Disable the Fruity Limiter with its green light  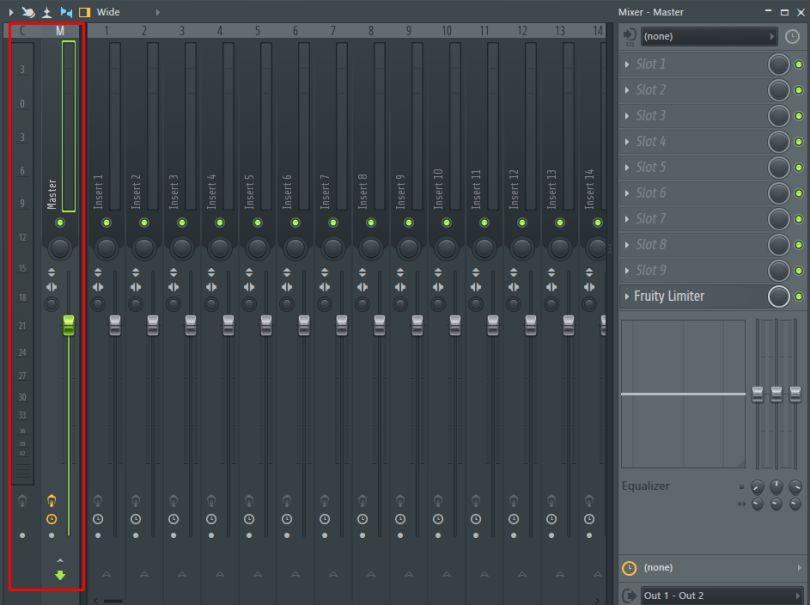[x=799, y=296]
